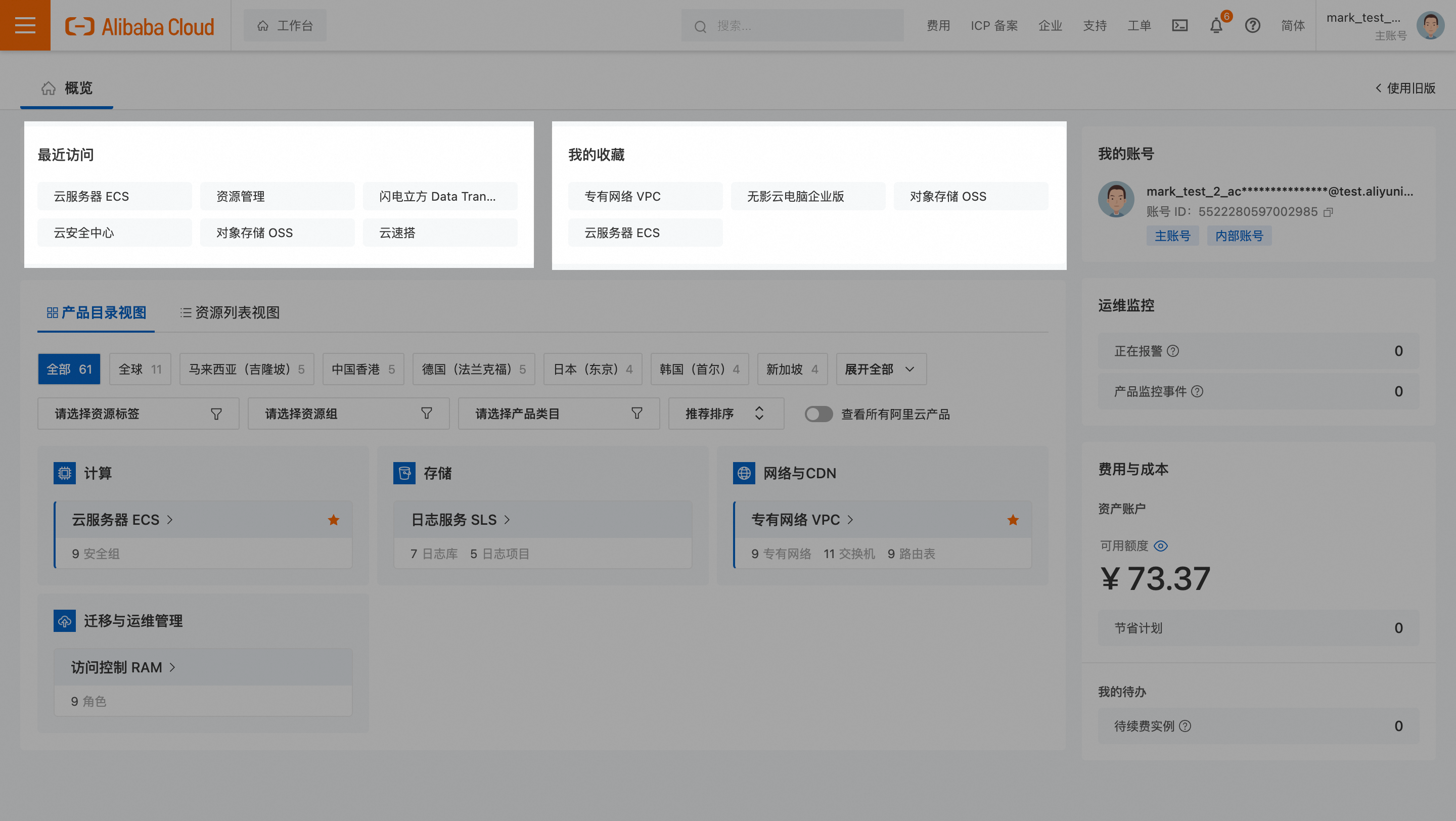Open the 工单 menu
The image size is (1456, 821).
click(x=1140, y=25)
